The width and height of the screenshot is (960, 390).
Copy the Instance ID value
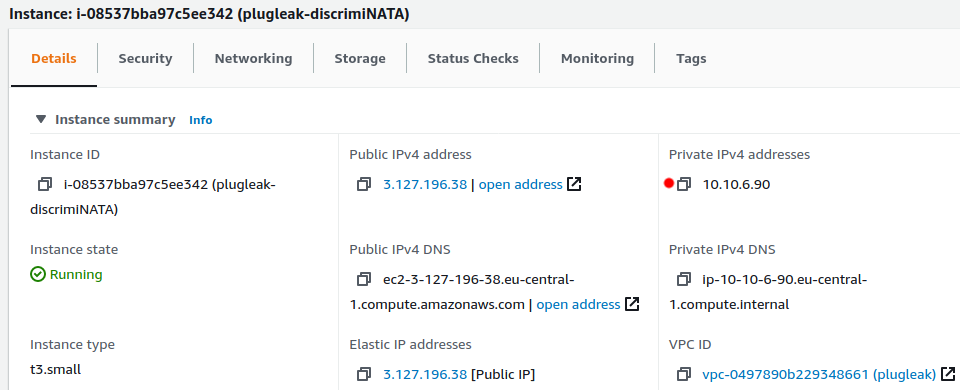click(45, 184)
